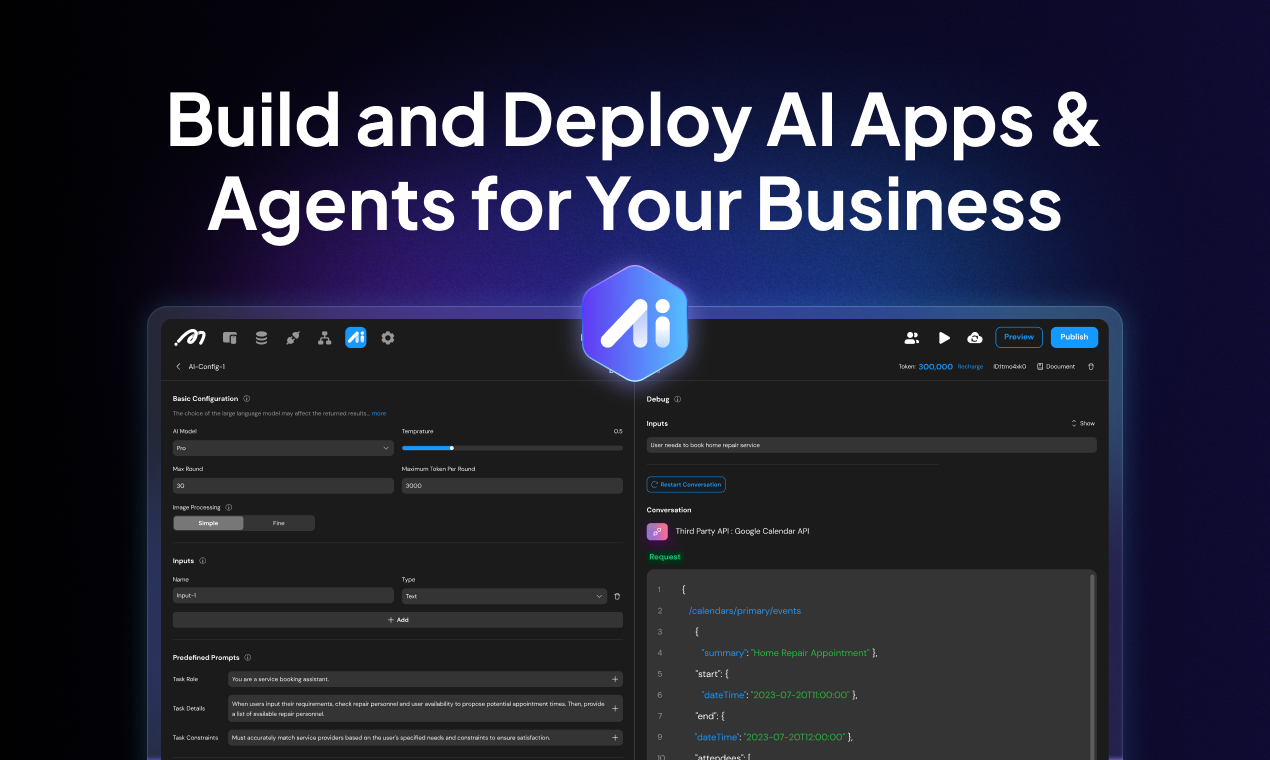Select Simple image processing mode
Viewport: 1270px width, 760px height.
pos(208,523)
